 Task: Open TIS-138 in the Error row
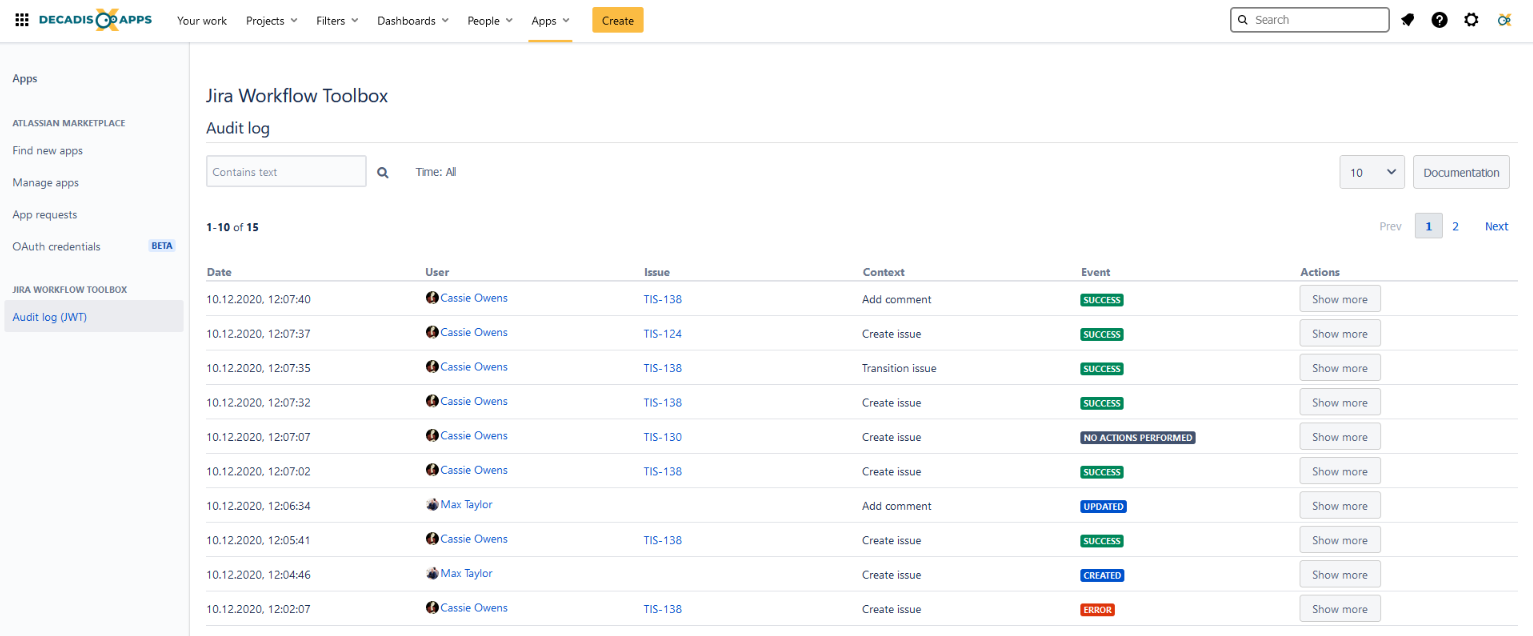pyautogui.click(x=662, y=609)
